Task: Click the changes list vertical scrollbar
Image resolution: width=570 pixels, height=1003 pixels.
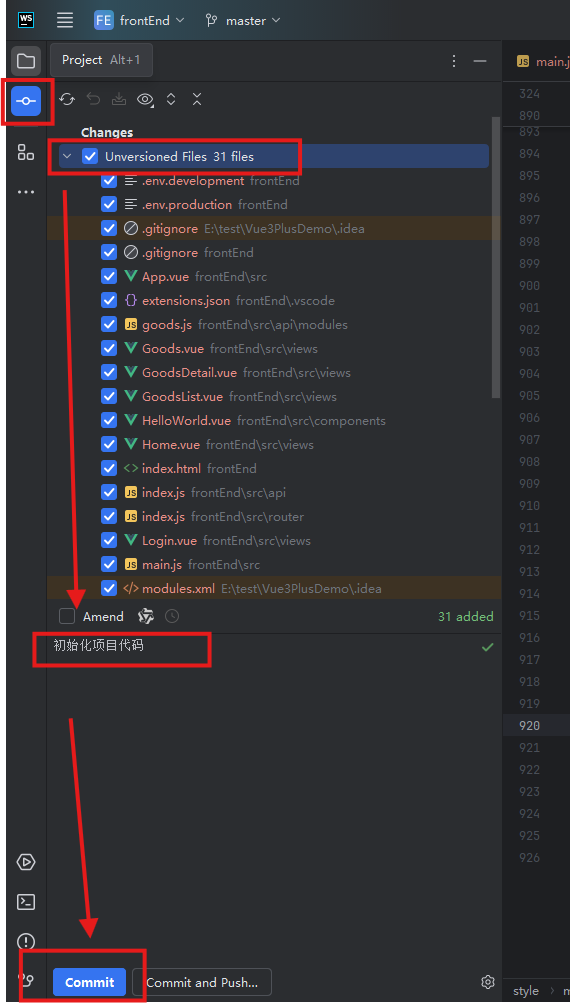Action: coord(495,256)
